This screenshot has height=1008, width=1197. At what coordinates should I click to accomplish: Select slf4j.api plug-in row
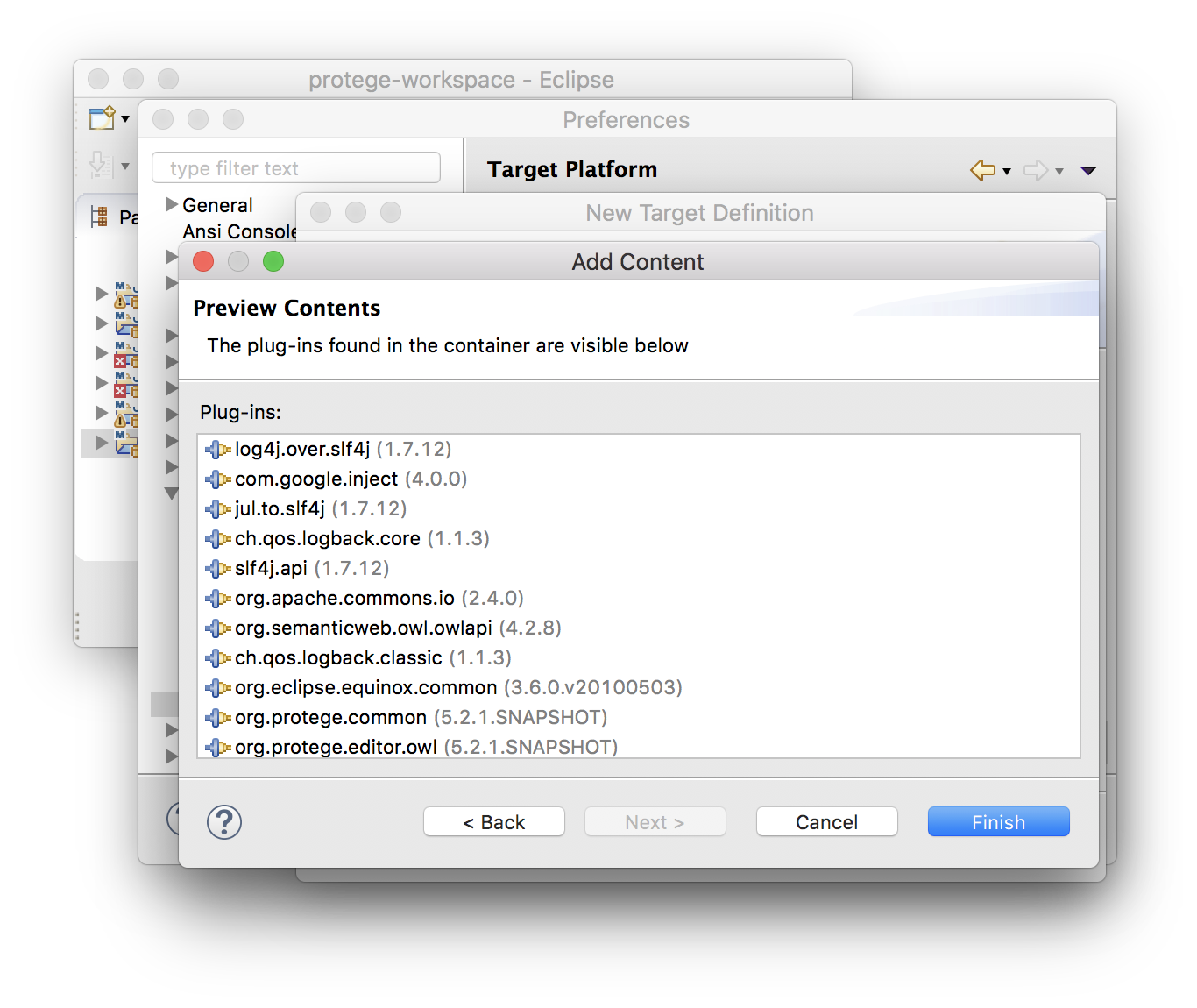pyautogui.click(x=639, y=569)
